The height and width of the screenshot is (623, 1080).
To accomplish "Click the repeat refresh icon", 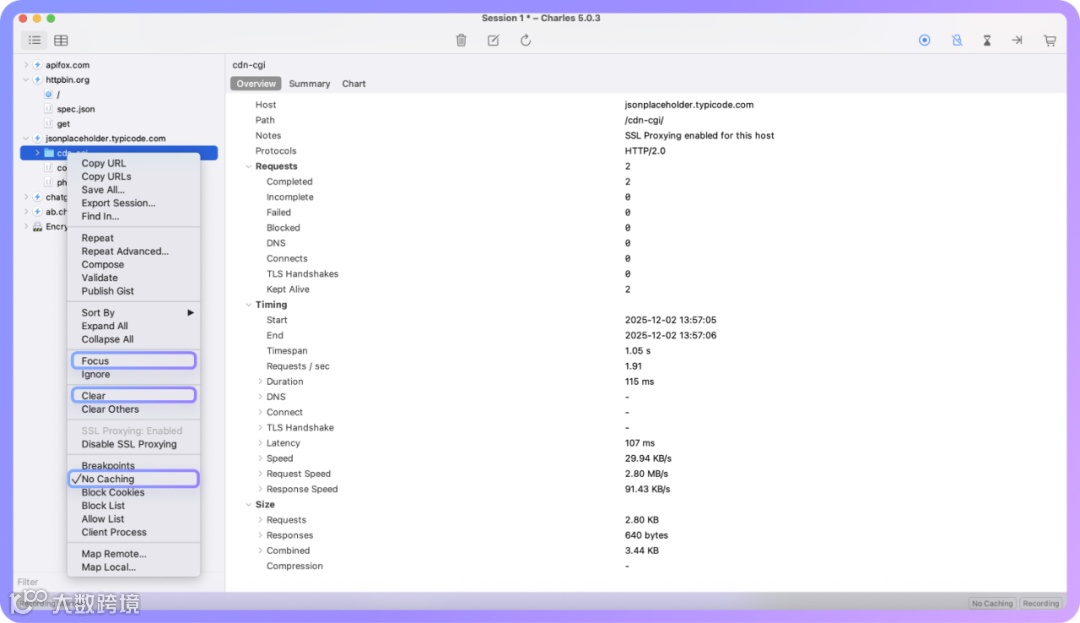I will (526, 41).
